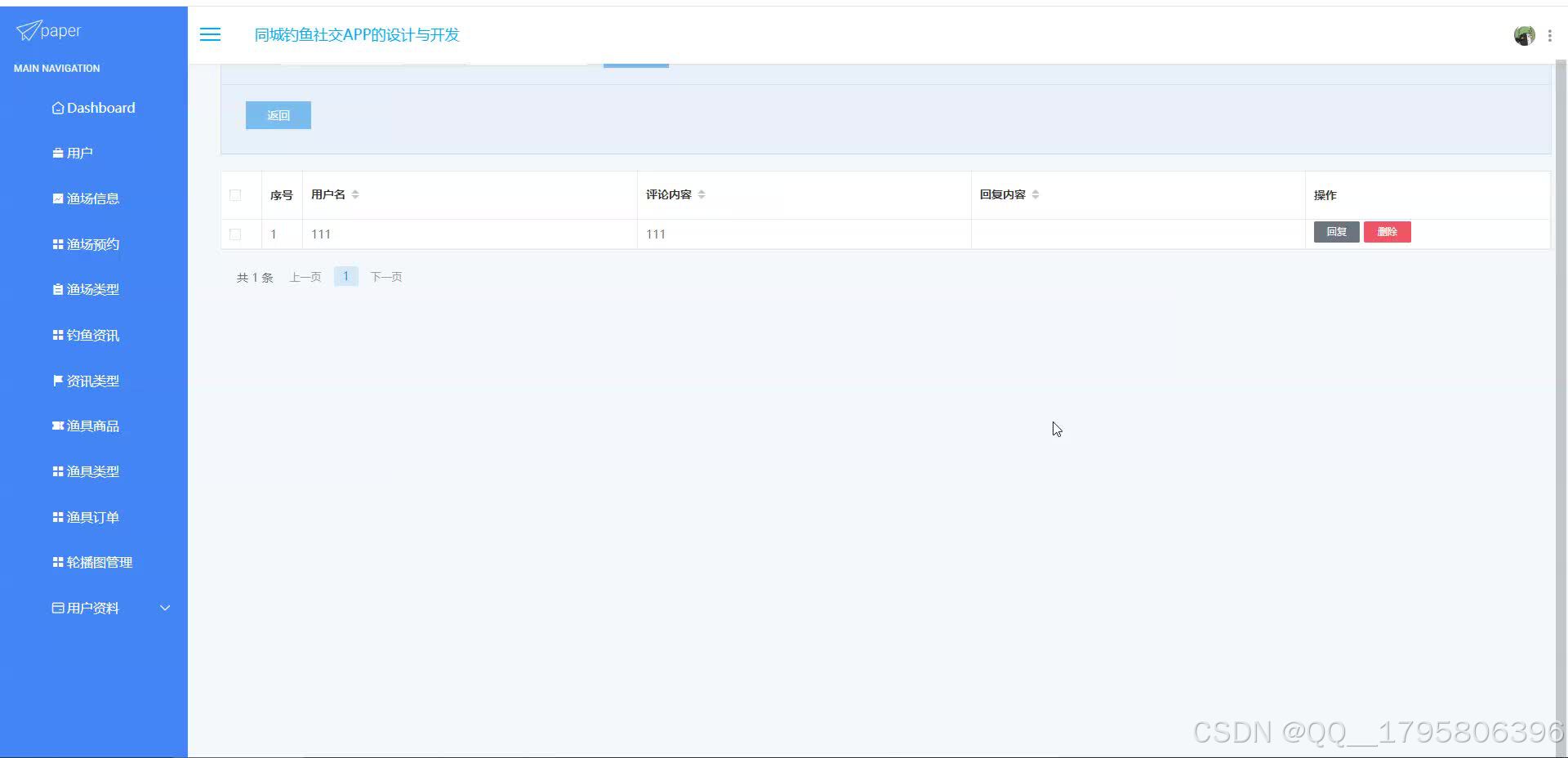
Task: Open the user avatar in header
Action: [1524, 35]
